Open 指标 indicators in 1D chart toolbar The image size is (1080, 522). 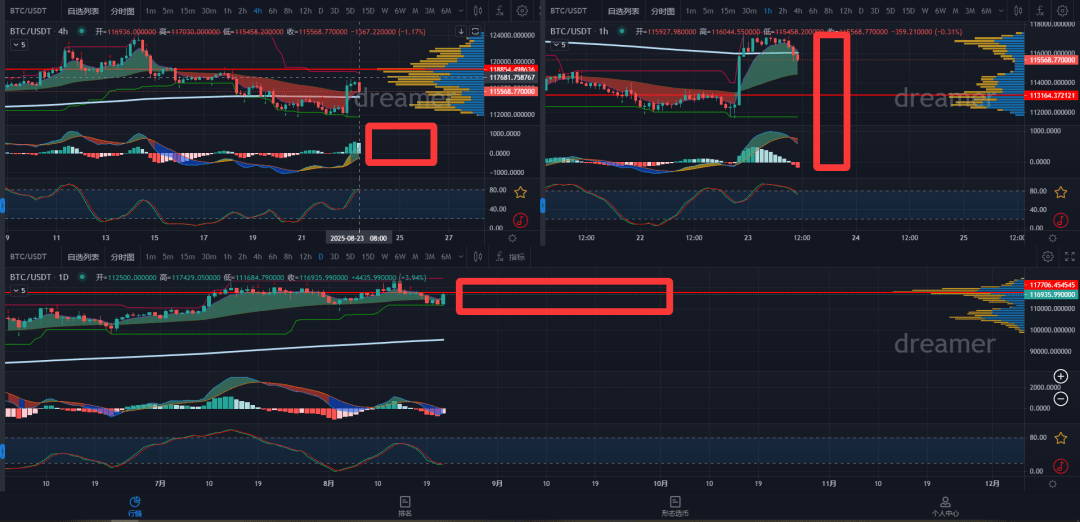(510, 257)
